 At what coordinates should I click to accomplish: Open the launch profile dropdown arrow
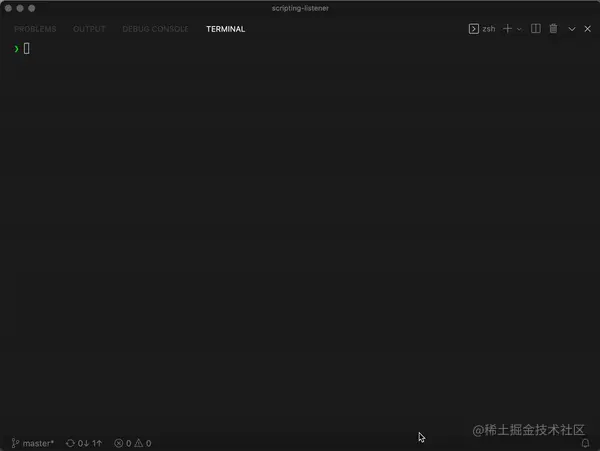[519, 29]
